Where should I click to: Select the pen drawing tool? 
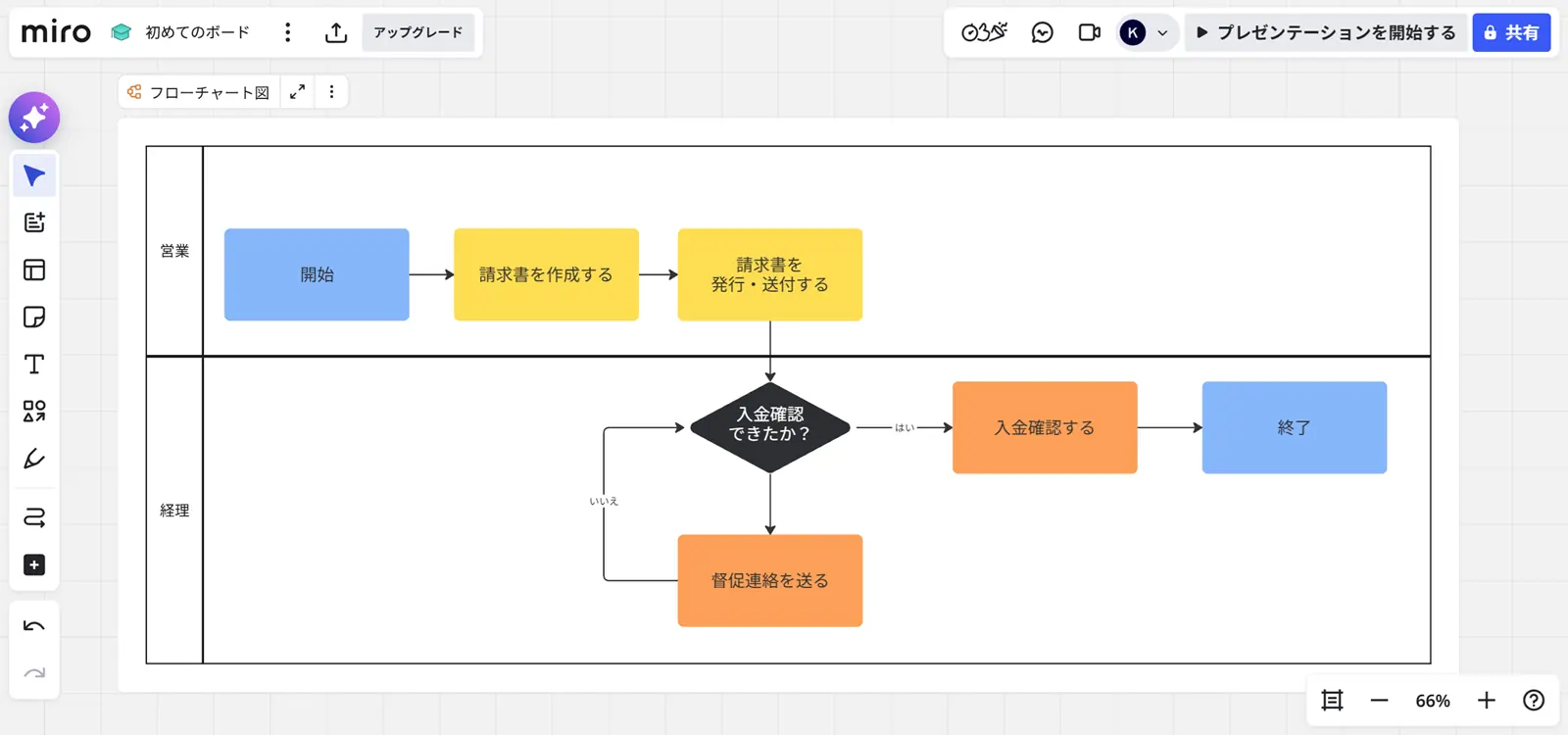(x=34, y=459)
